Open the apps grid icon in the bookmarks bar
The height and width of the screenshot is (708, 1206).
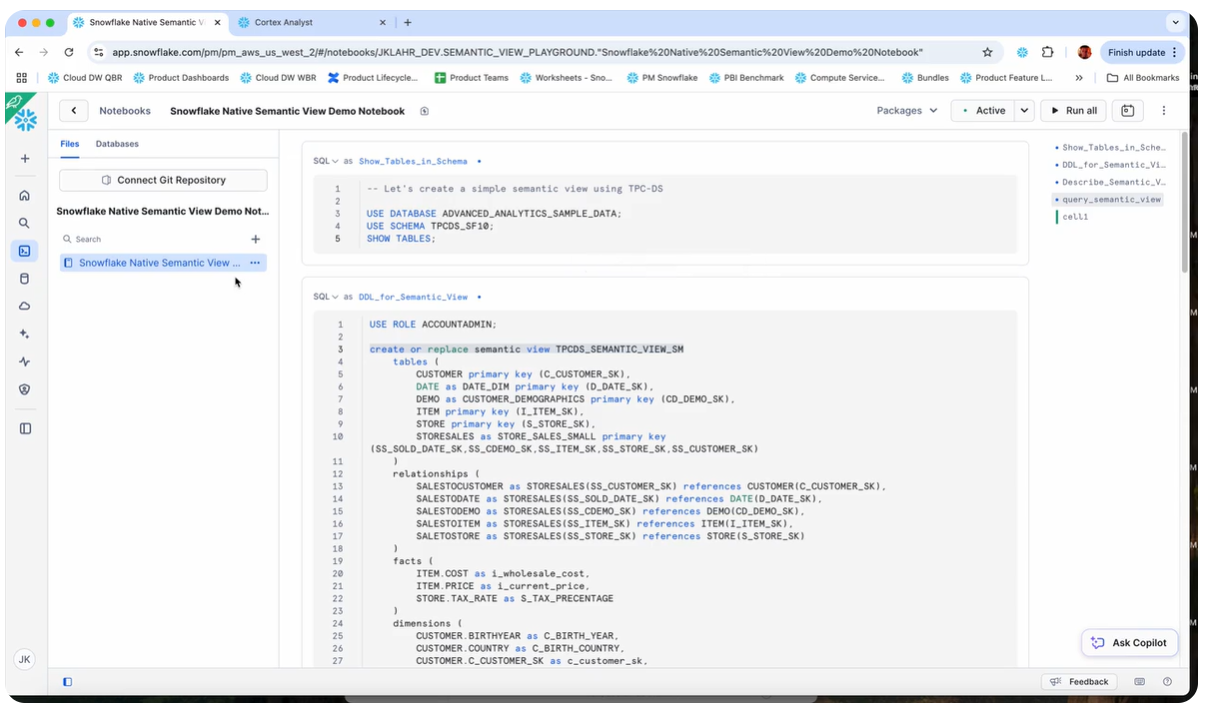[x=22, y=78]
